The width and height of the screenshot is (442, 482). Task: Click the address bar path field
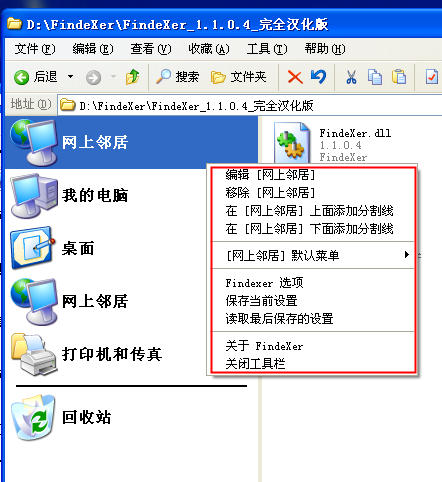tap(250, 106)
